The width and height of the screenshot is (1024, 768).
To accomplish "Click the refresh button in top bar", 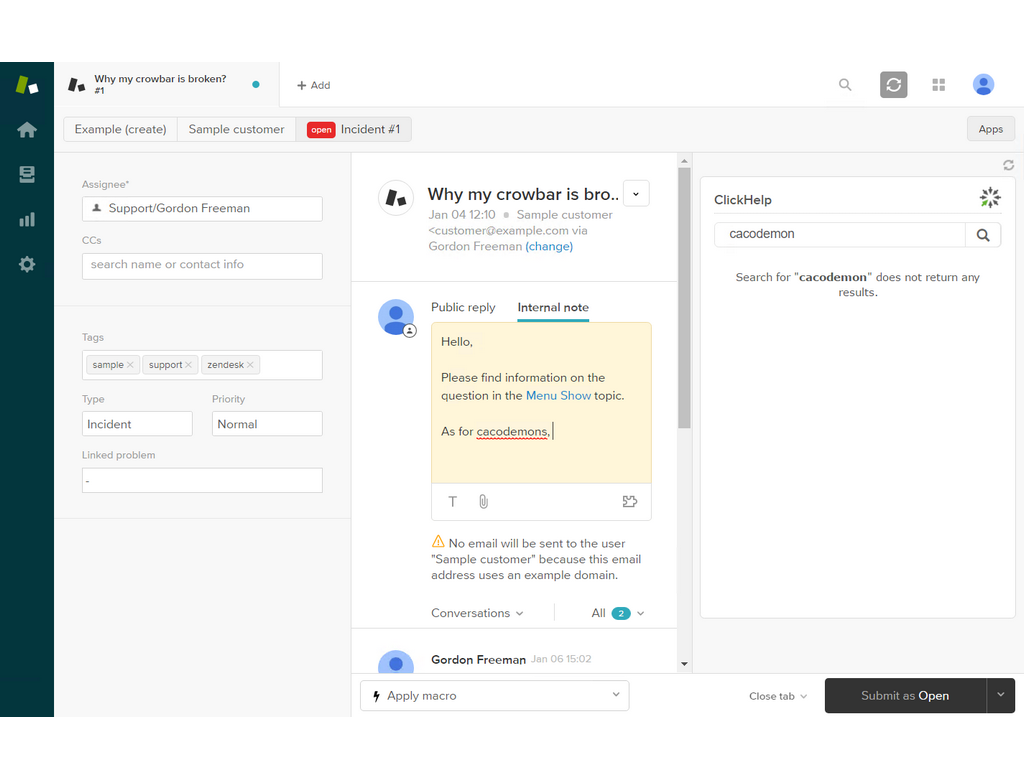I will [x=893, y=85].
